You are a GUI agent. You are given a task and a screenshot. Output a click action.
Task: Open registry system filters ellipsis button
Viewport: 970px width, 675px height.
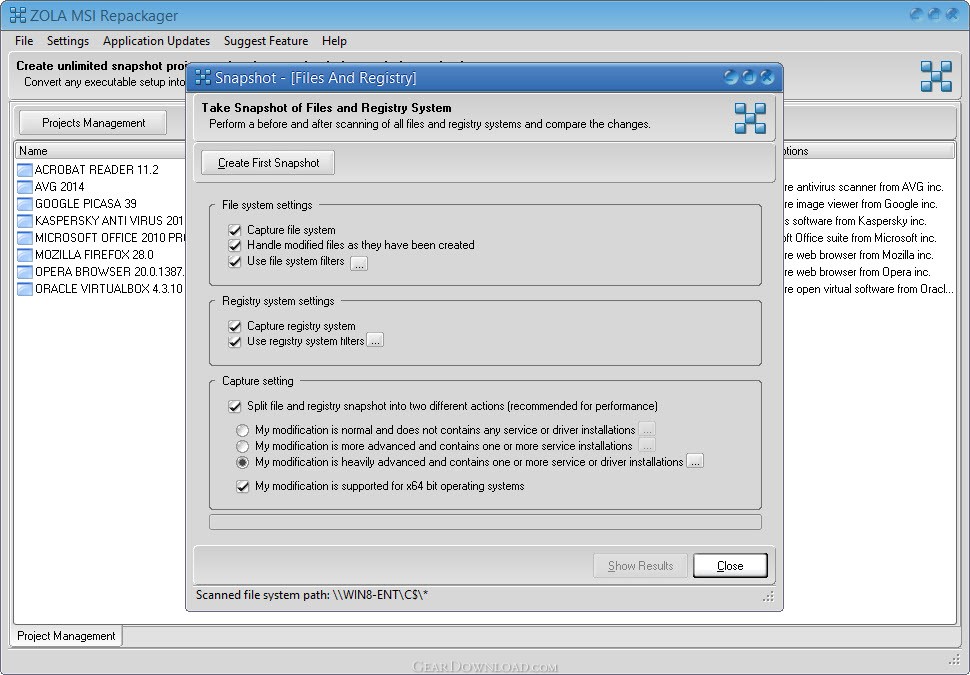tap(375, 340)
